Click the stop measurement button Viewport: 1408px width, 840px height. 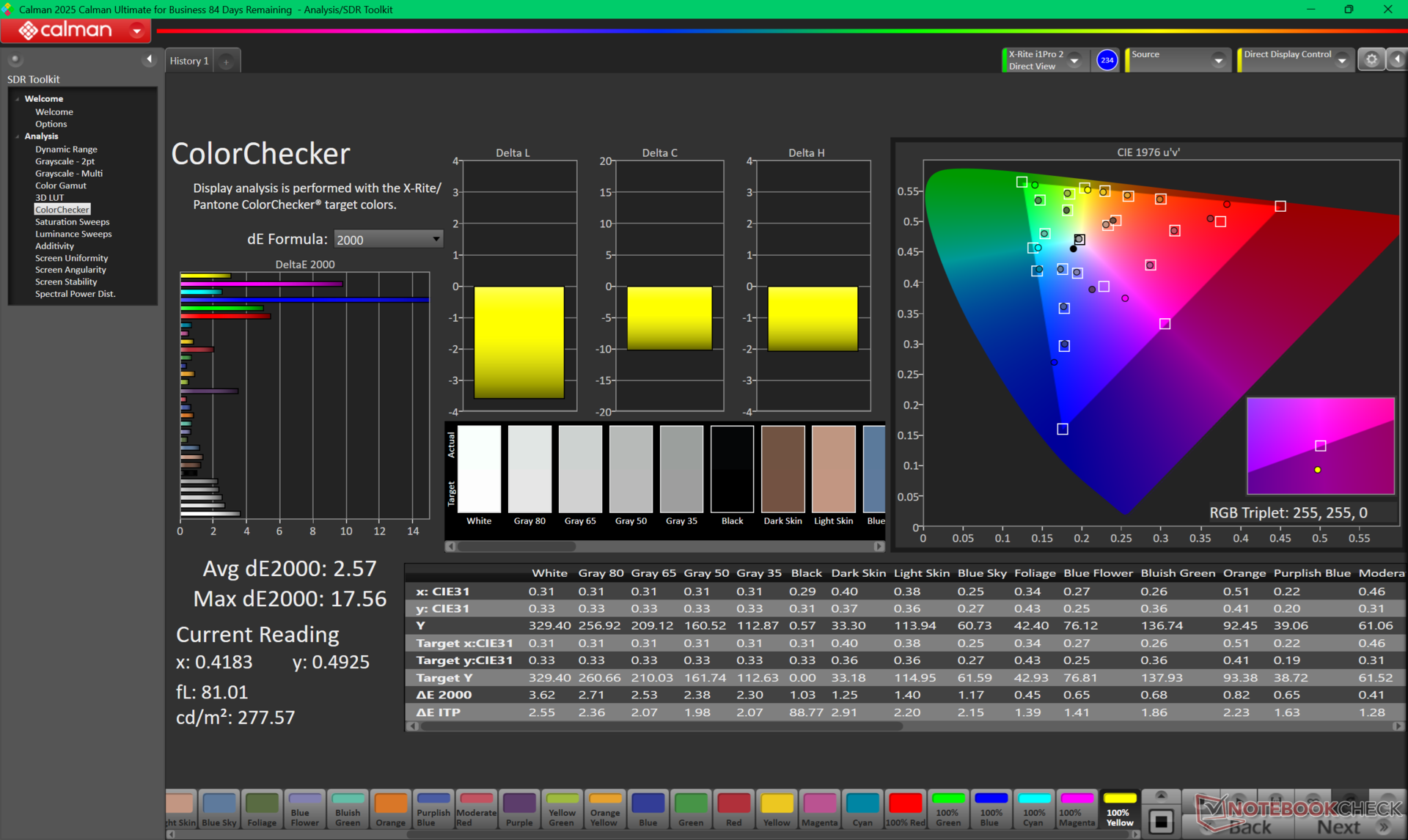[1161, 821]
